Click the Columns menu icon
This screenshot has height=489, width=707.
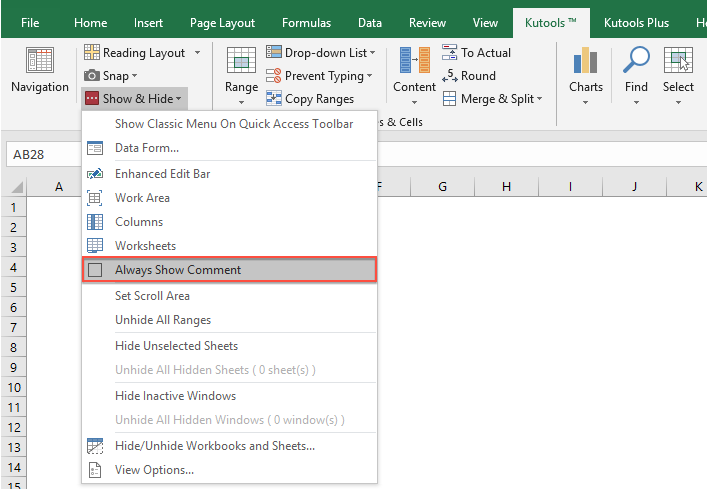[x=95, y=222]
